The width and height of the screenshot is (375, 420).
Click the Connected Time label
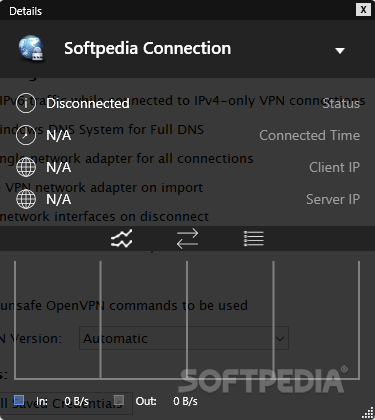[310, 135]
